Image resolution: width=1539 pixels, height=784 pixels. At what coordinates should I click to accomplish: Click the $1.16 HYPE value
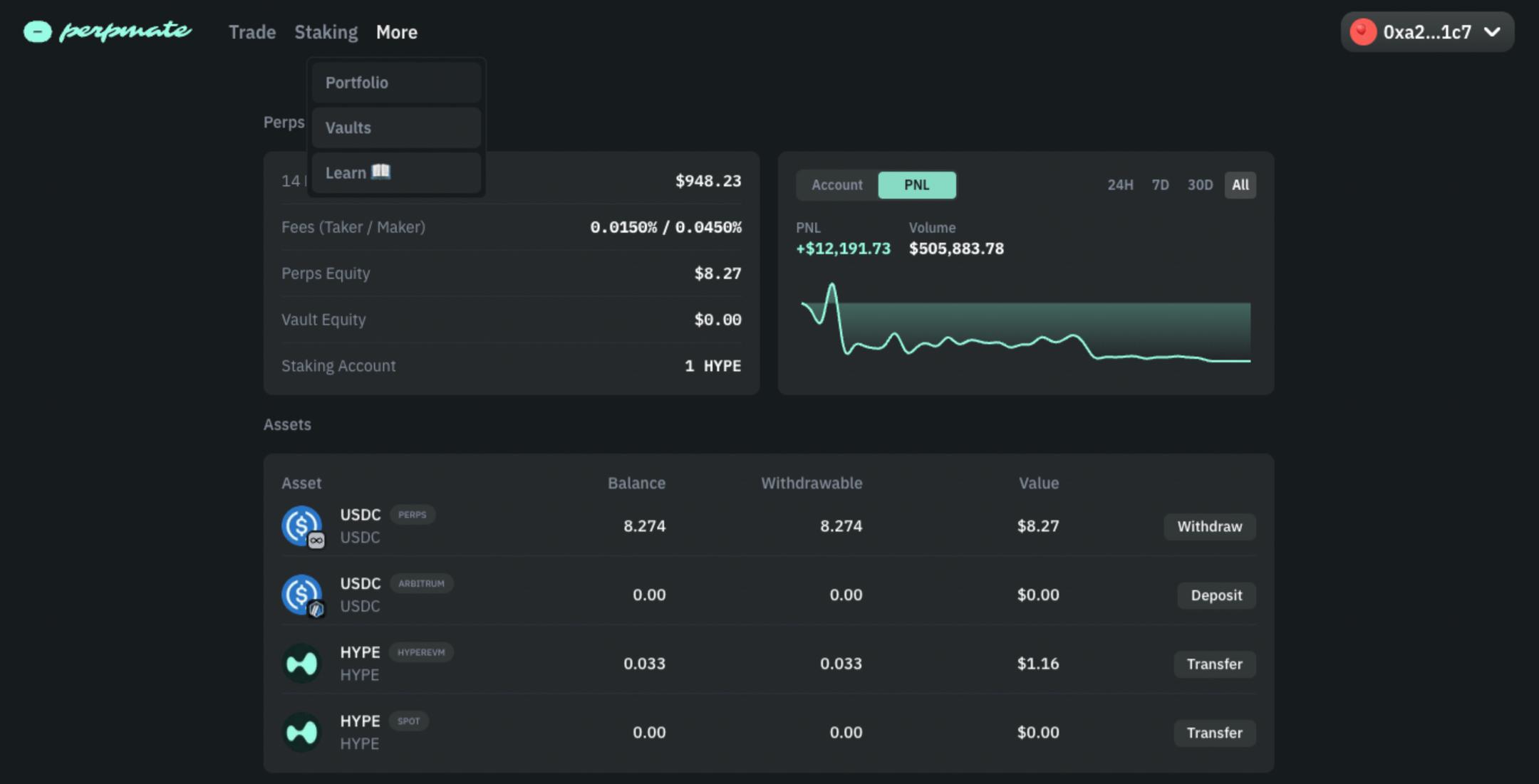point(1038,664)
